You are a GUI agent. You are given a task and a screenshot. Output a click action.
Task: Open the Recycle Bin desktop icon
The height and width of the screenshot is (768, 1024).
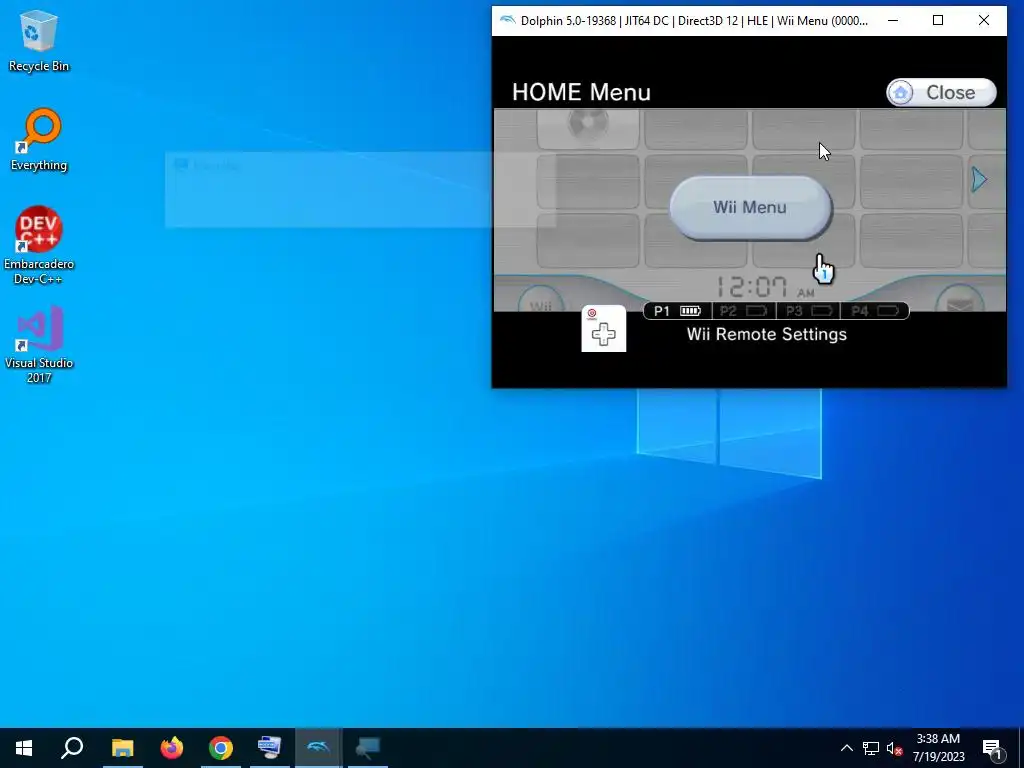coord(39,41)
